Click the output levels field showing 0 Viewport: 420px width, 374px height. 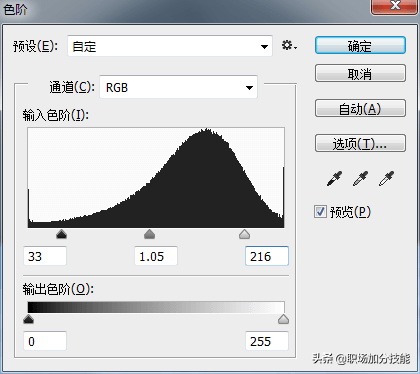click(45, 341)
